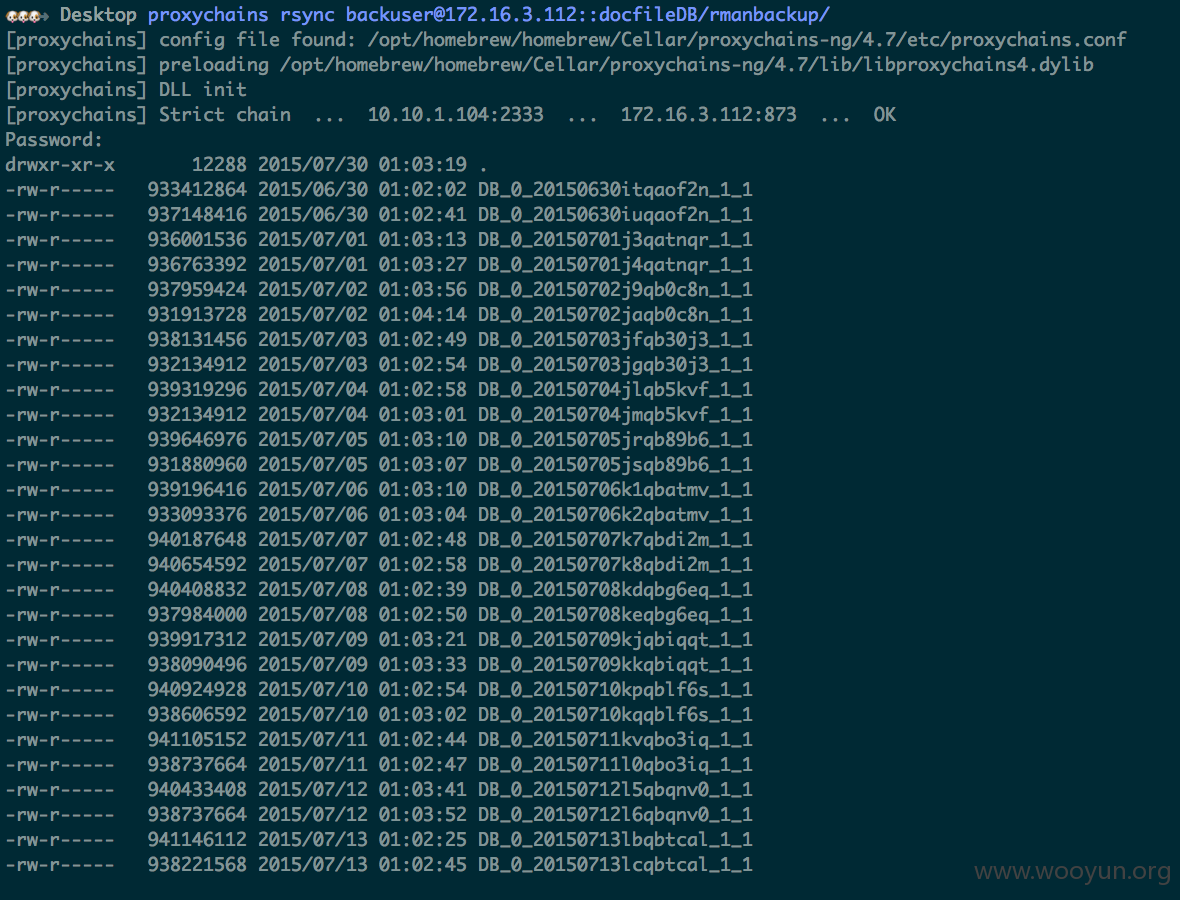Viewport: 1180px width, 900px height.
Task: Click the proxychains.conf config path
Action: coord(747,40)
